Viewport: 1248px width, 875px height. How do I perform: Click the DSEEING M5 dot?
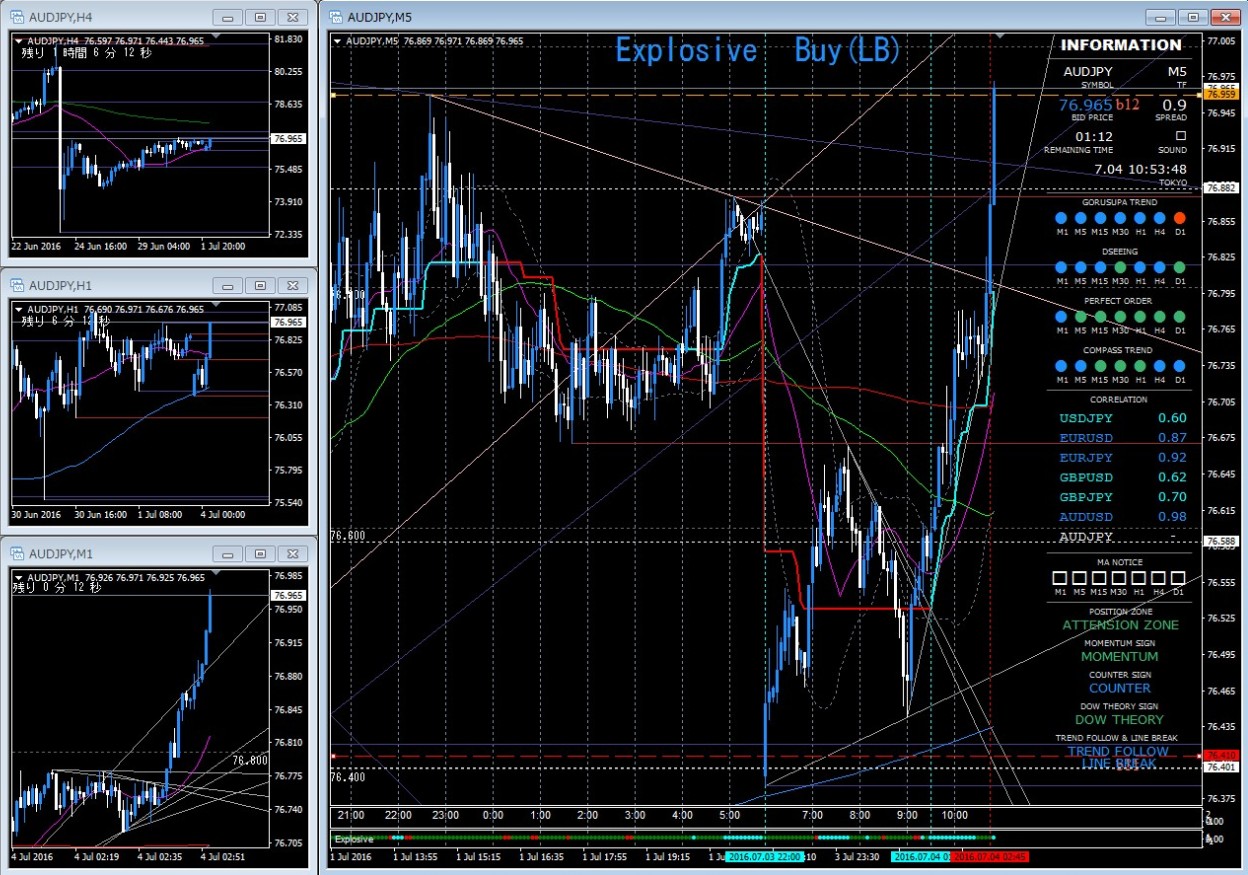point(1081,267)
